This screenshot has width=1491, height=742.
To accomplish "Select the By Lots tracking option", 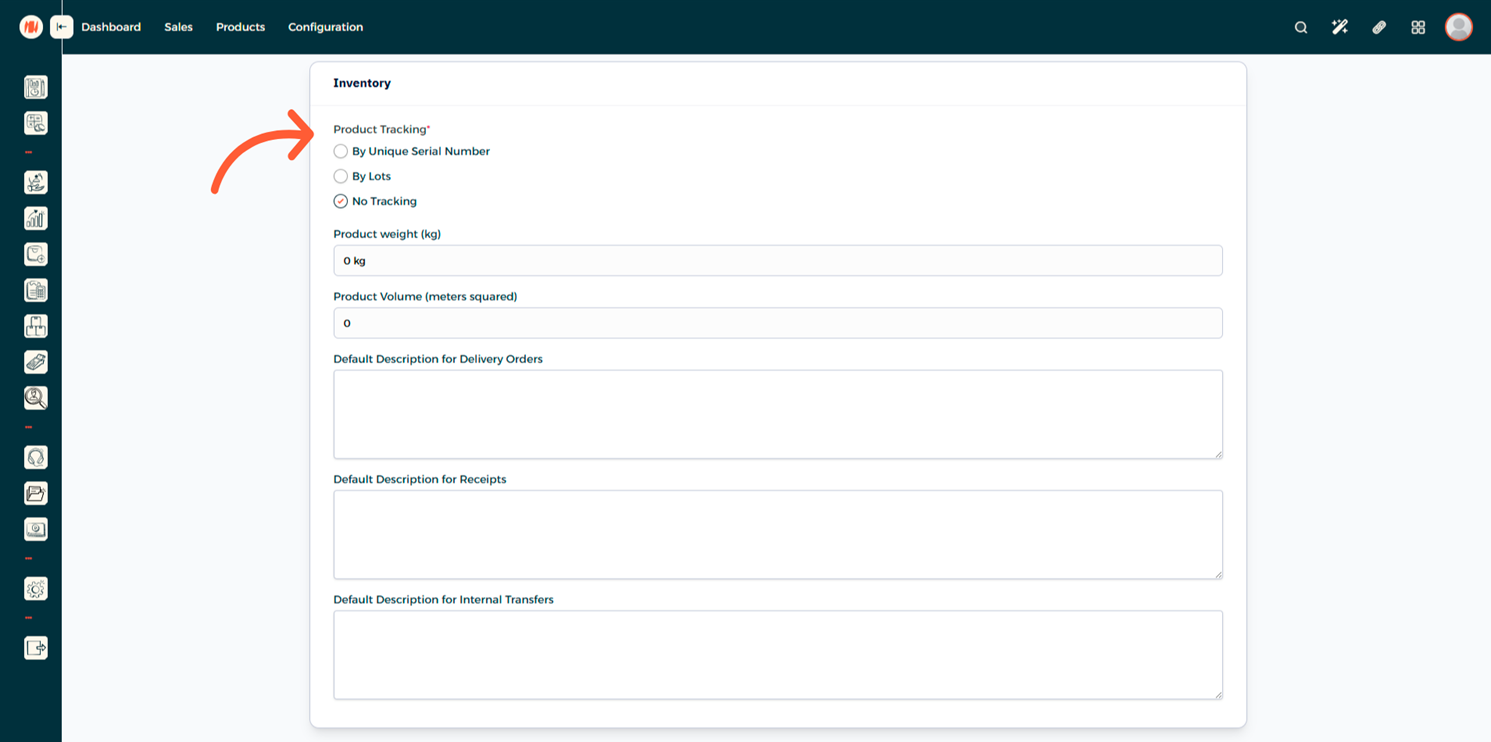I will pyautogui.click(x=341, y=176).
